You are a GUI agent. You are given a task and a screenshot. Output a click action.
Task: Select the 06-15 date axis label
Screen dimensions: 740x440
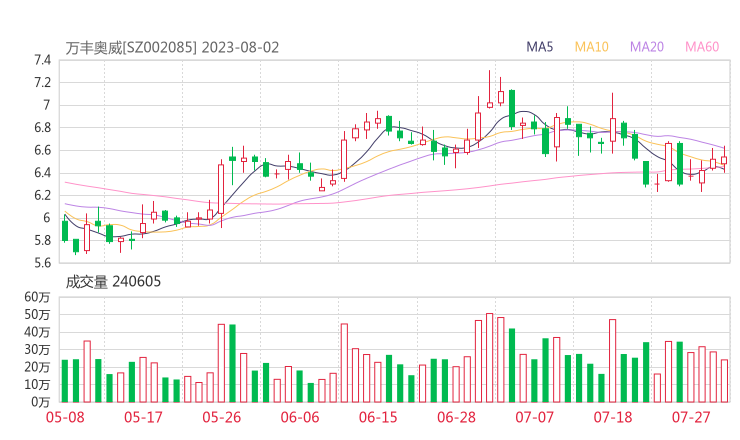[378, 417]
